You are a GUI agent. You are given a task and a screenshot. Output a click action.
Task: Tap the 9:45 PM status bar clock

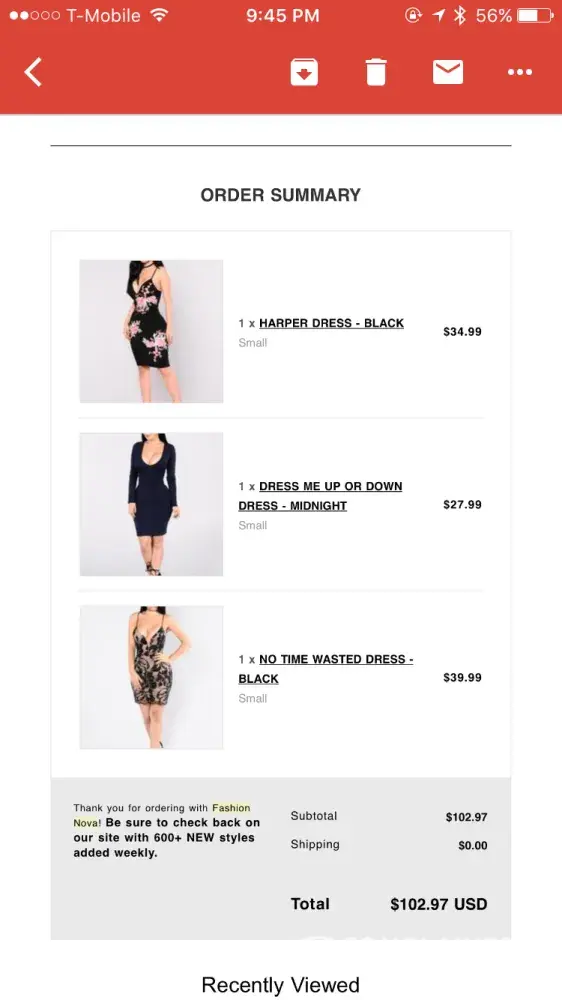click(x=283, y=15)
